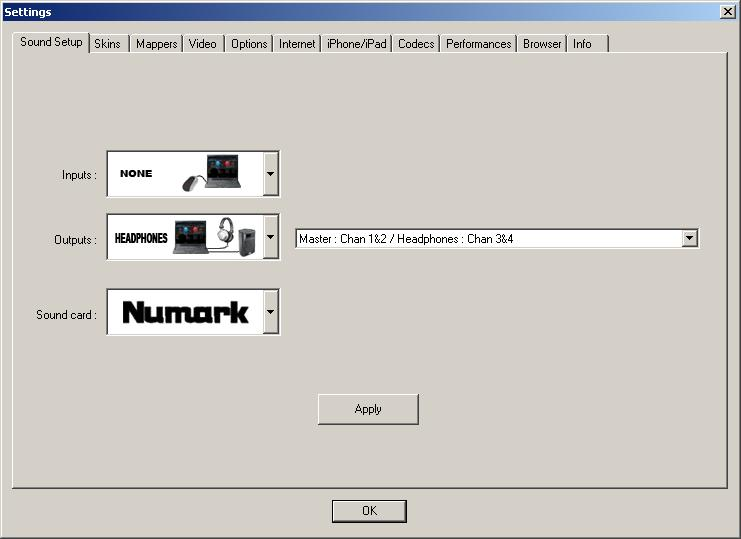The width and height of the screenshot is (741, 539).
Task: Switch to the Internet tab
Action: click(x=297, y=44)
